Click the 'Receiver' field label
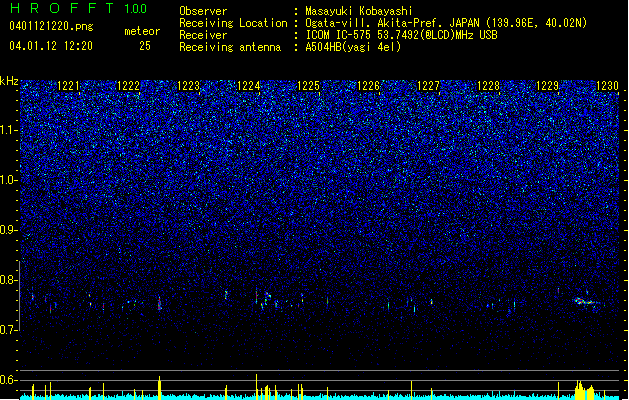The image size is (629, 400). point(203,35)
